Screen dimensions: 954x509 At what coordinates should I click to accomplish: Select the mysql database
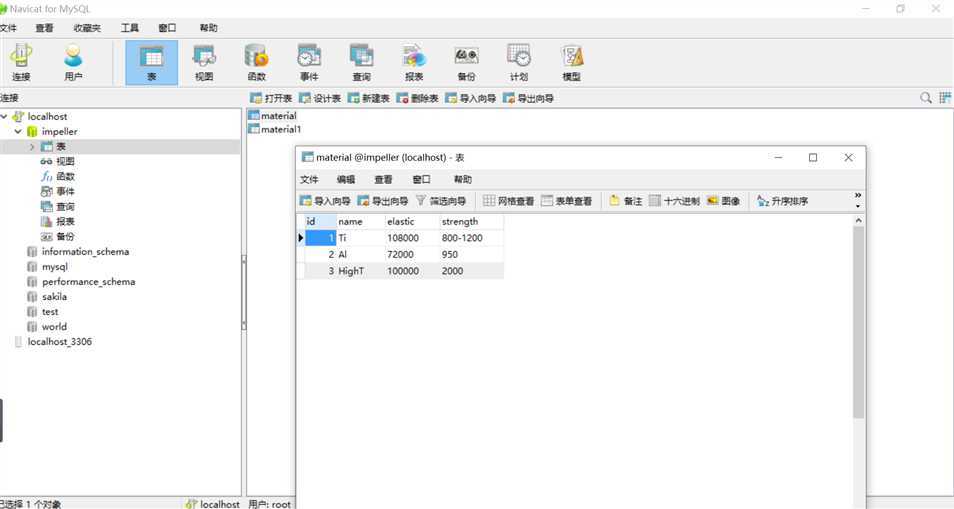(x=47, y=266)
